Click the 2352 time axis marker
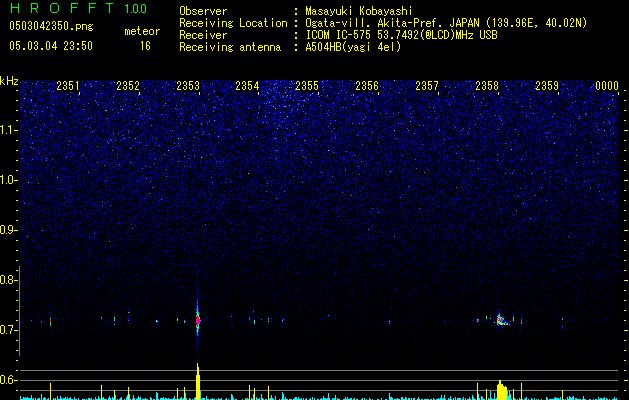 (x=128, y=86)
